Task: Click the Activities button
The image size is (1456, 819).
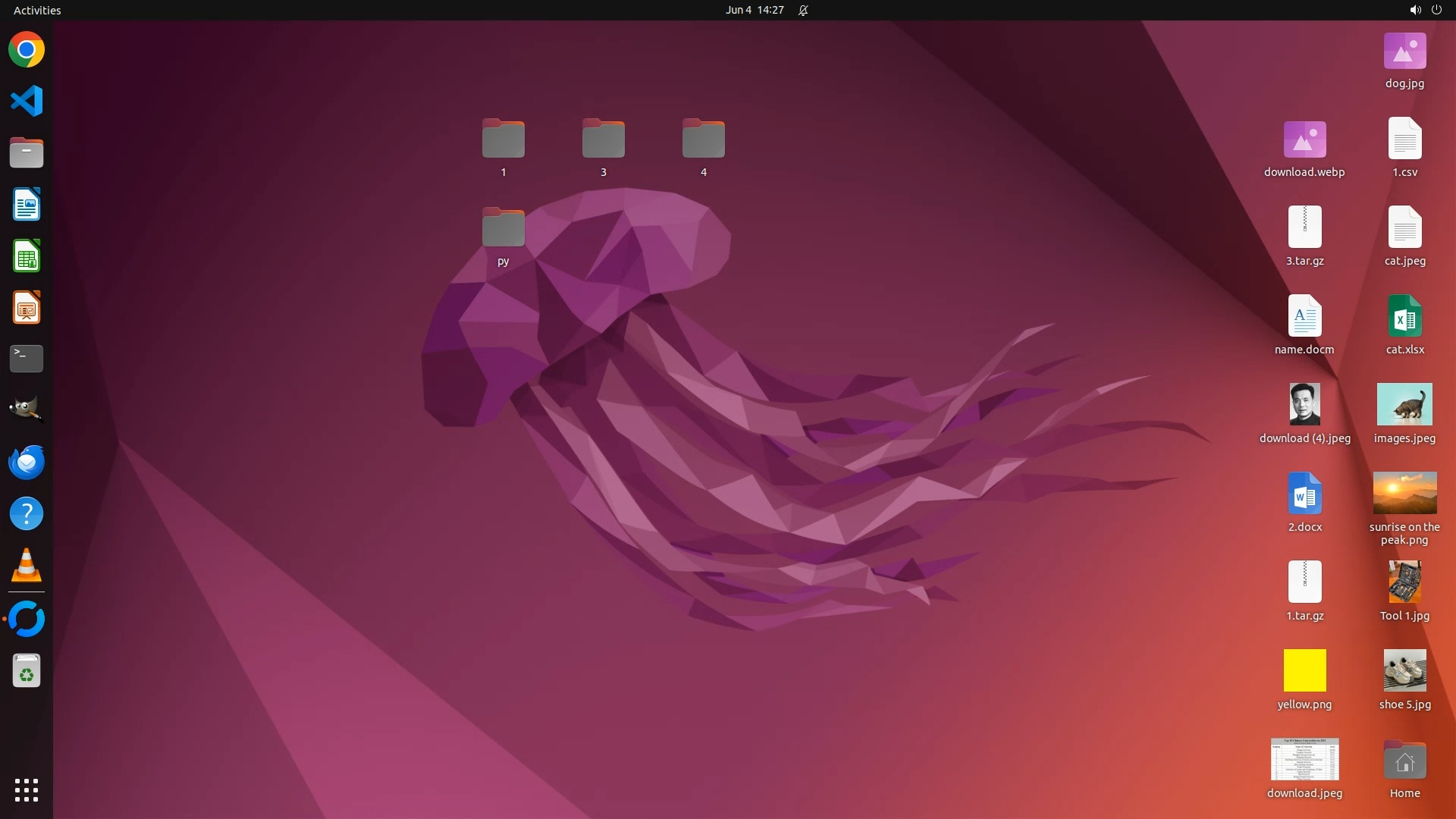Action: click(x=37, y=10)
